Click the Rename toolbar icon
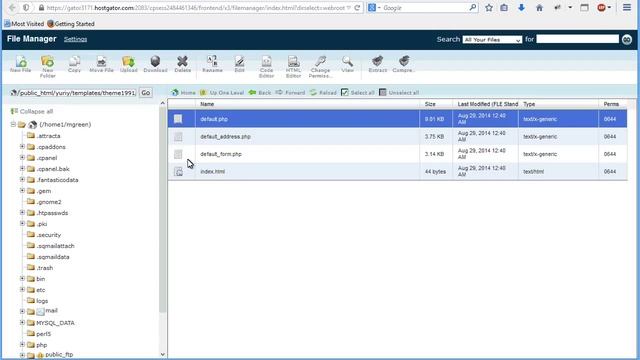640x360 pixels. [x=213, y=64]
